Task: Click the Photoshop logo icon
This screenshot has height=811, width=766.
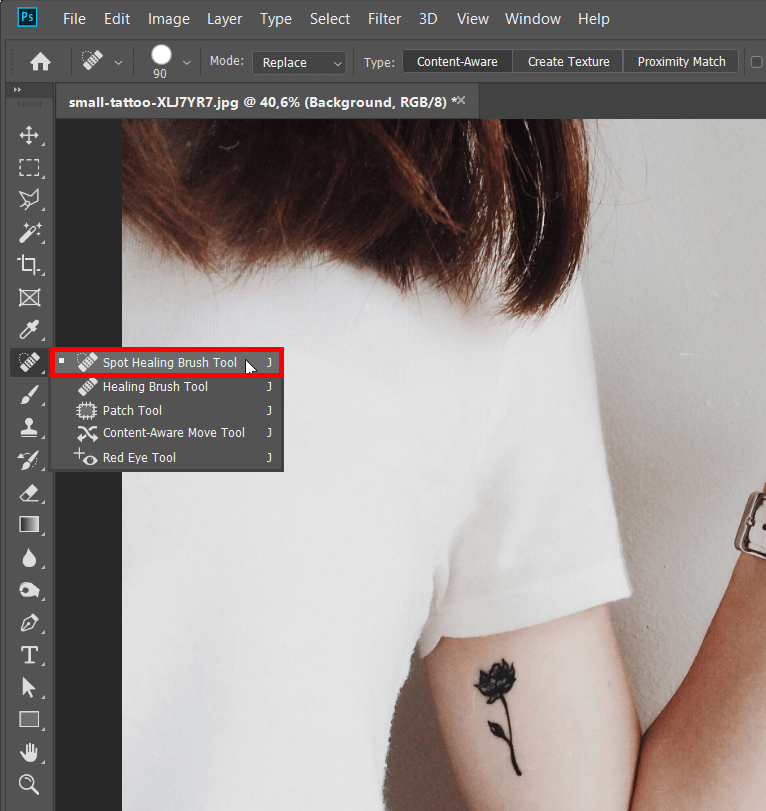Action: pyautogui.click(x=27, y=17)
